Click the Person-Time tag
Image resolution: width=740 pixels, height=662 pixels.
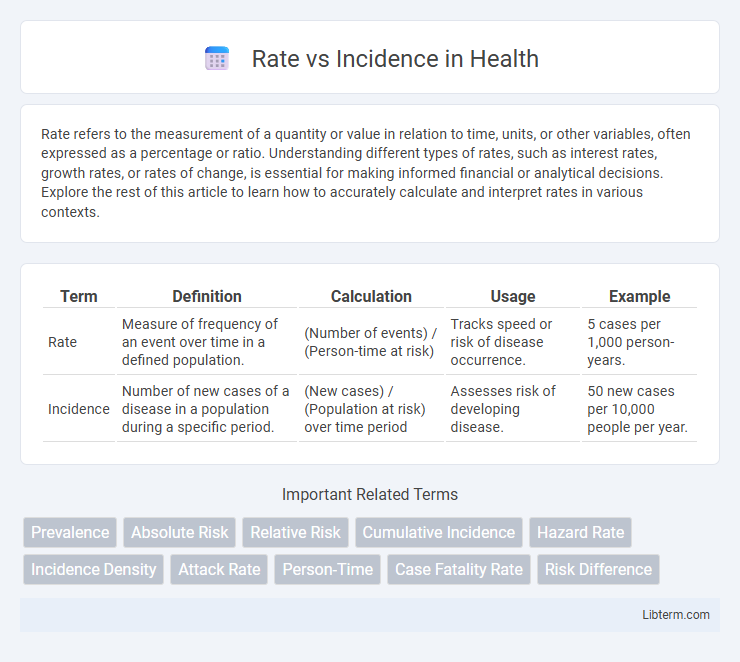click(328, 570)
